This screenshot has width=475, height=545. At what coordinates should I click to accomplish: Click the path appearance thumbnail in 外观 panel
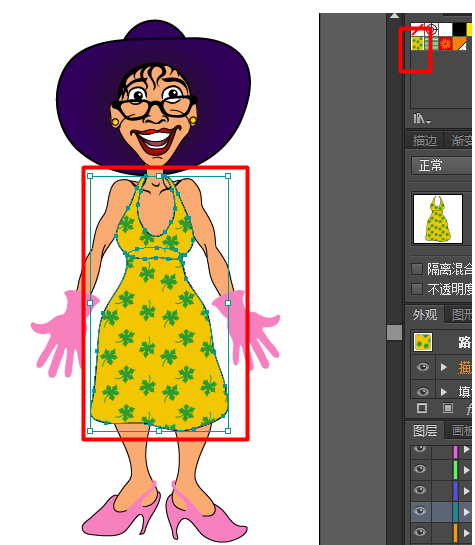click(x=423, y=342)
